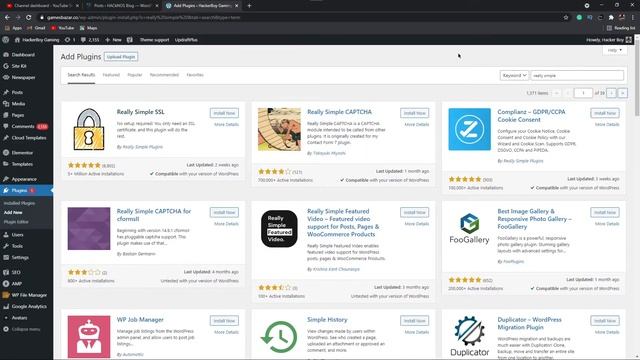Open Cloud Templates in the sidebar
The width and height of the screenshot is (640, 360).
coord(29,138)
